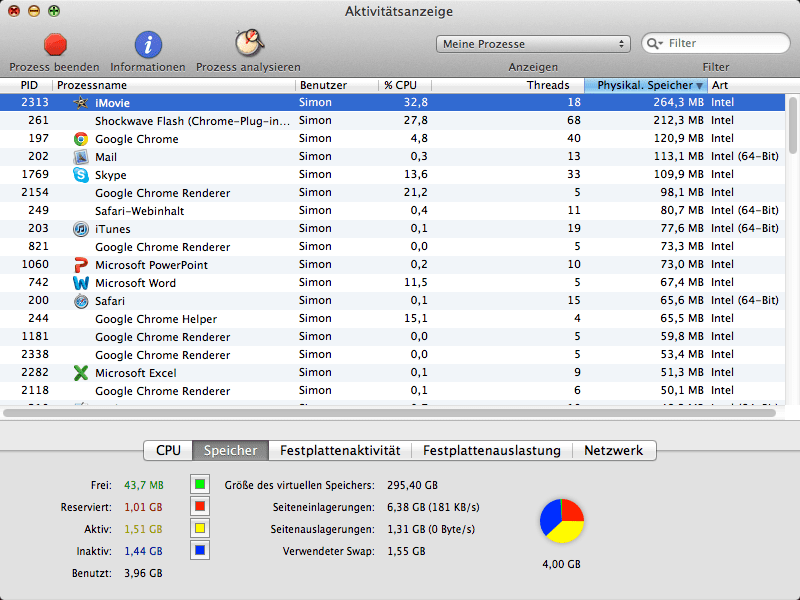Switch to the CPU tab
Image resolution: width=800 pixels, height=600 pixels.
pos(168,451)
